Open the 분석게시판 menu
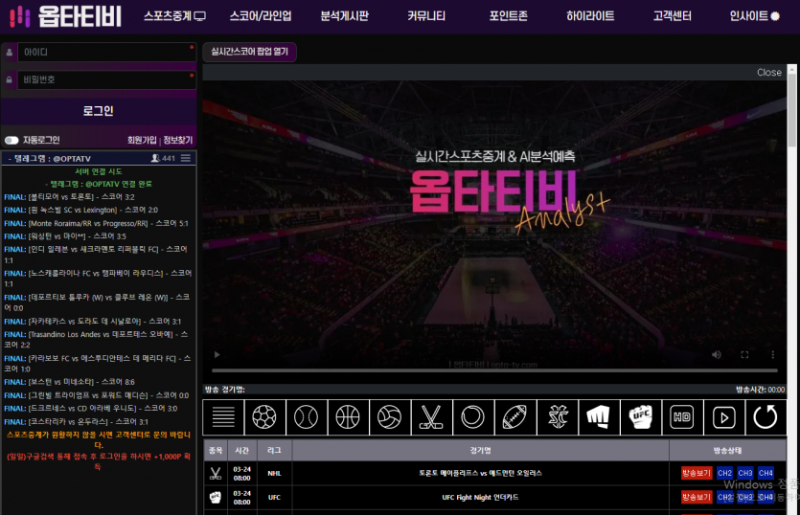Image resolution: width=800 pixels, height=515 pixels. [x=344, y=16]
